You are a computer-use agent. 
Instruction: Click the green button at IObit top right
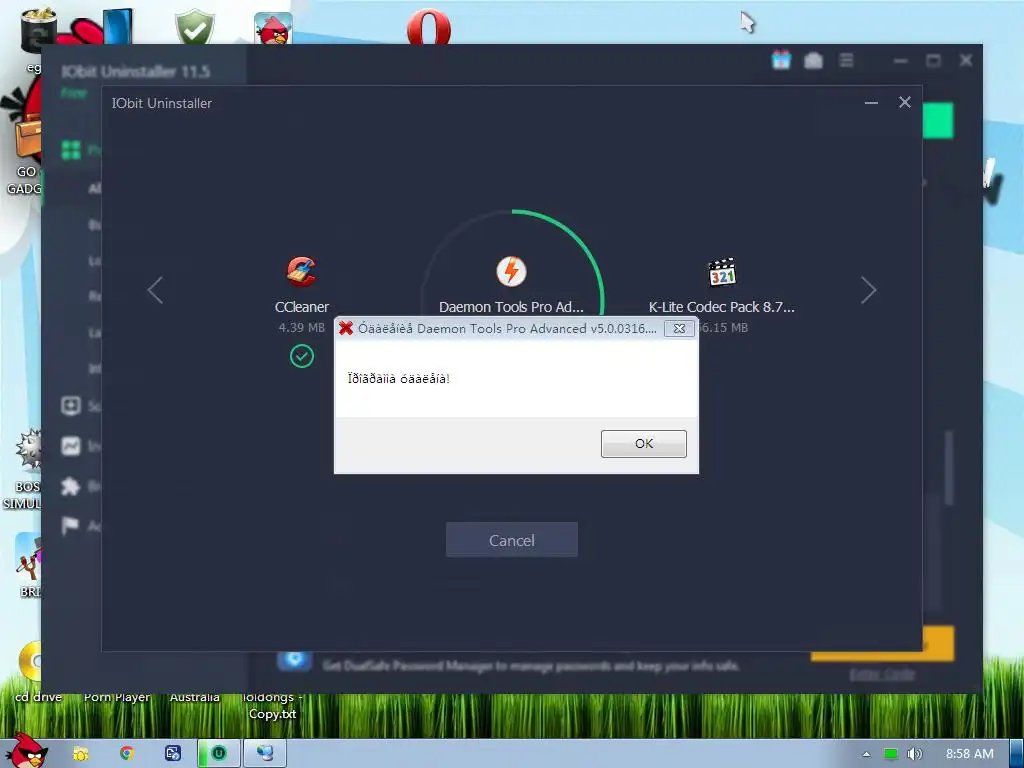[x=938, y=121]
